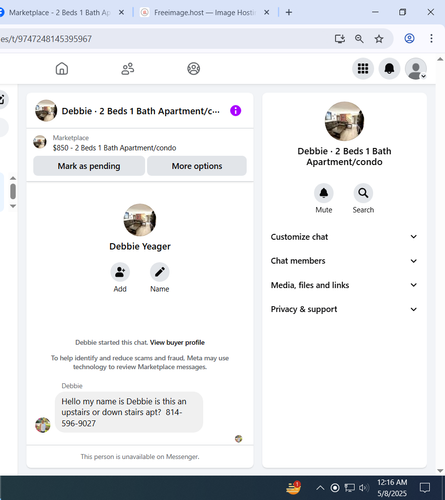Click the new message compose icon
This screenshot has height=500, width=445.
pos(2,99)
